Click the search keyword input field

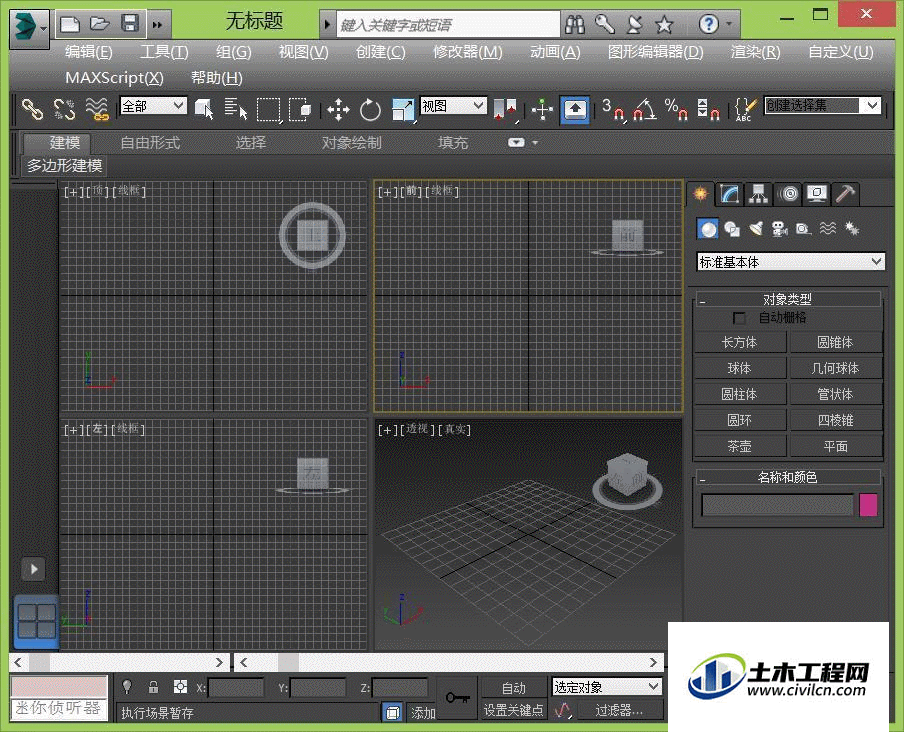448,25
